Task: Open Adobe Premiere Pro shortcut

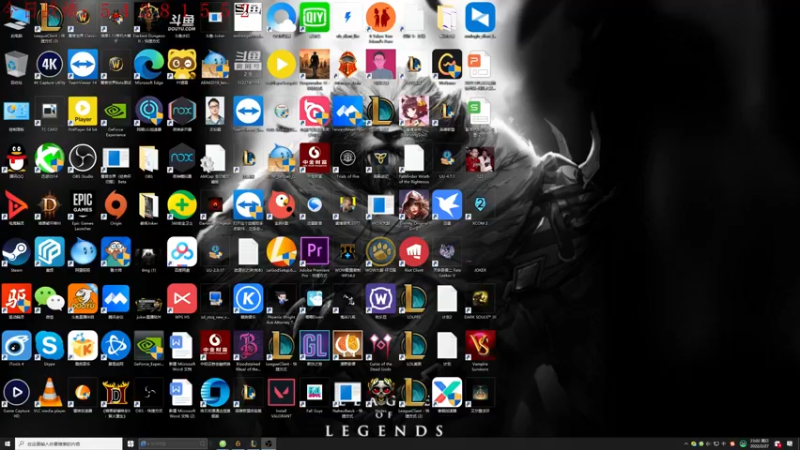Action: point(314,252)
